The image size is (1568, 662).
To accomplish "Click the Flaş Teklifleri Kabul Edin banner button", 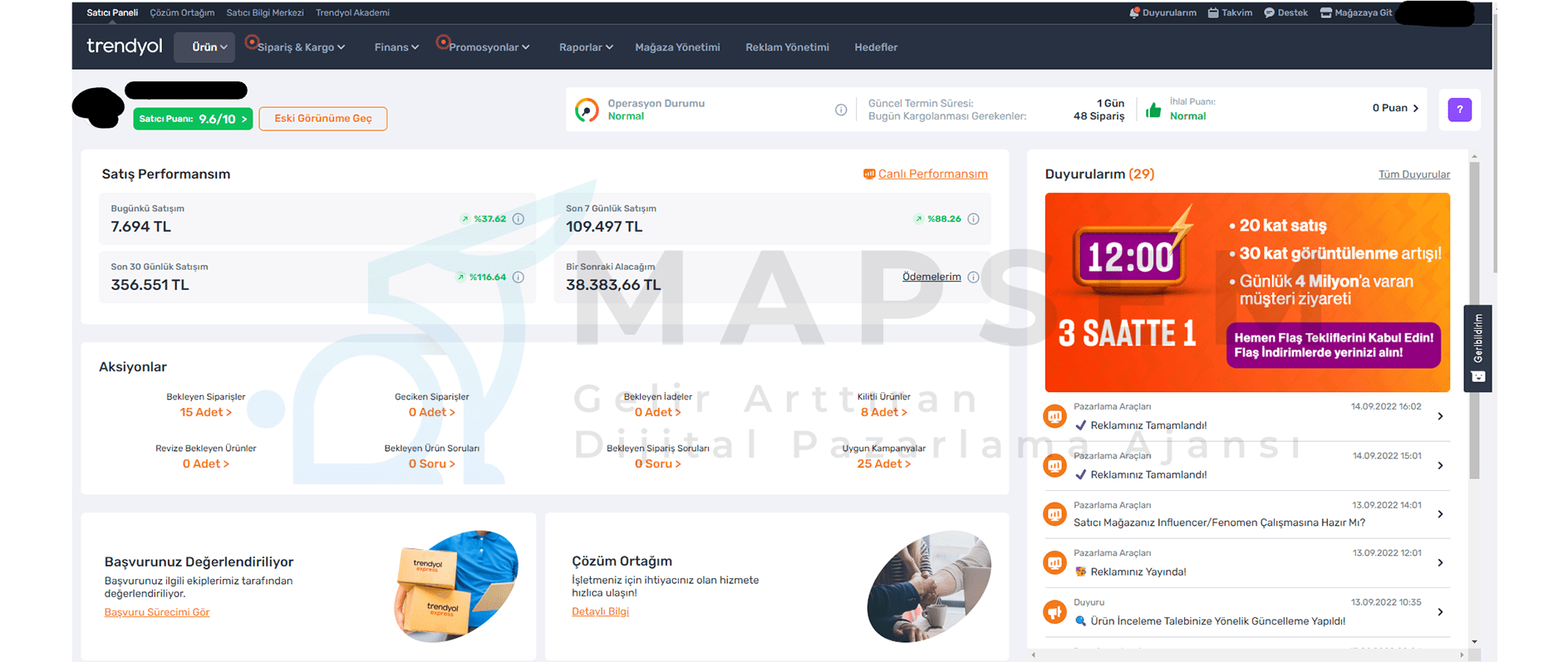I will (x=1334, y=345).
